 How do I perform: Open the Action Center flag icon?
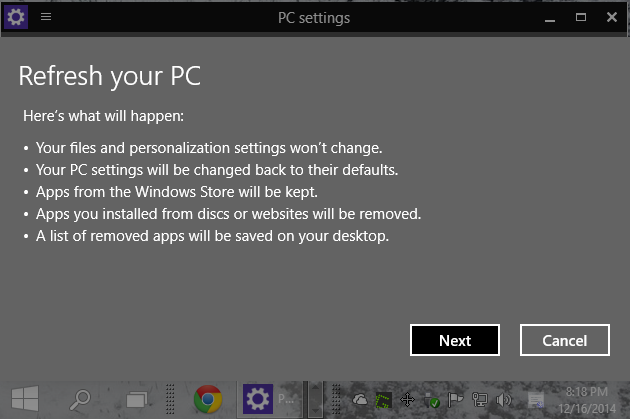(455, 400)
